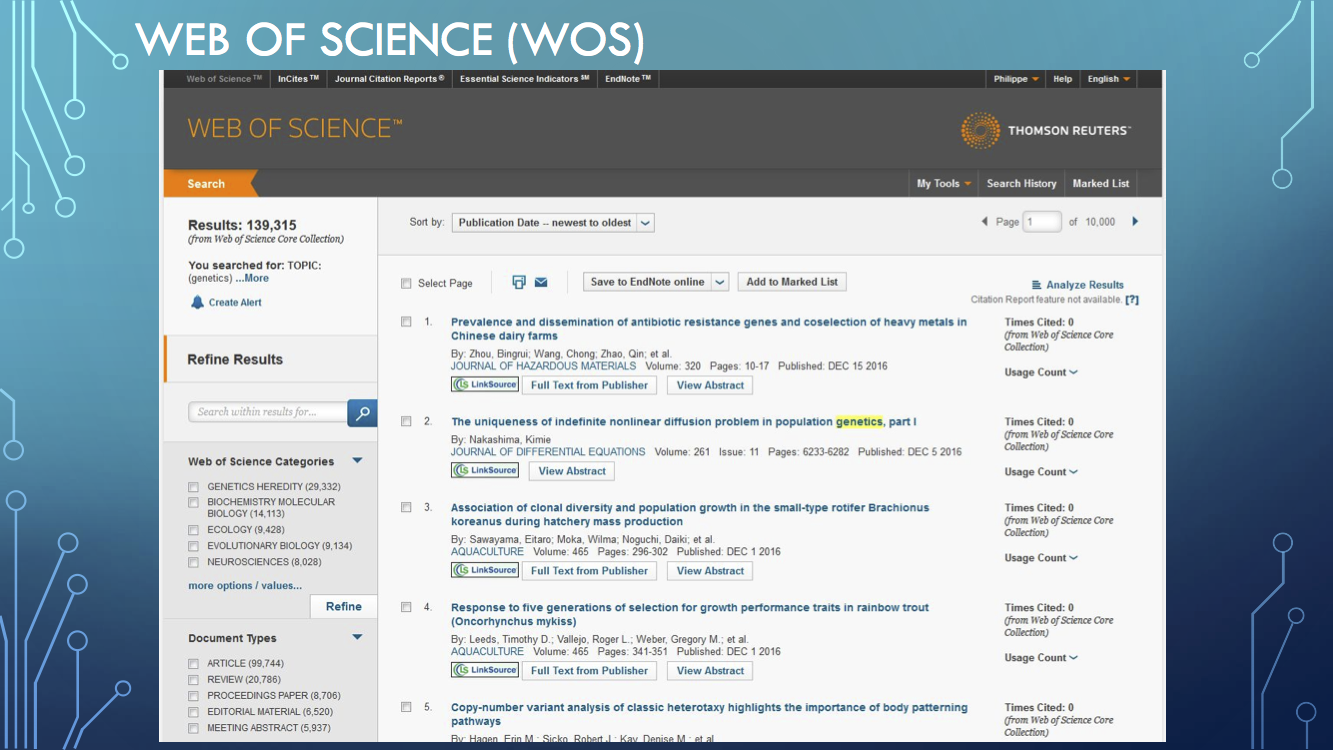This screenshot has width=1333, height=750.
Task: Click Full Text from Publisher for result 1
Action: [x=590, y=385]
